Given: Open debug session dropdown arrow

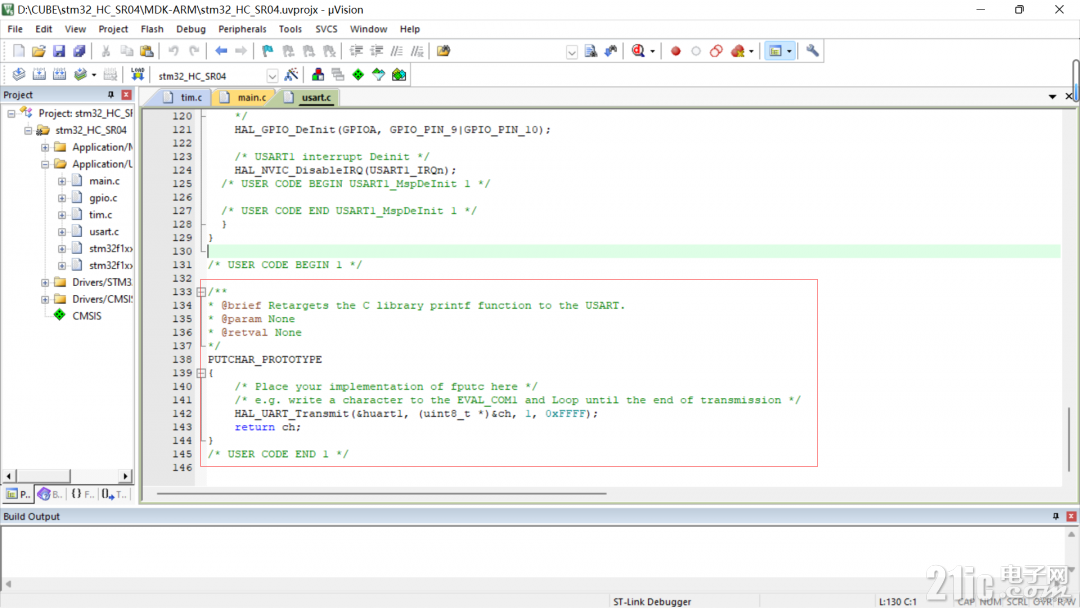Looking at the screenshot, I should tap(652, 52).
